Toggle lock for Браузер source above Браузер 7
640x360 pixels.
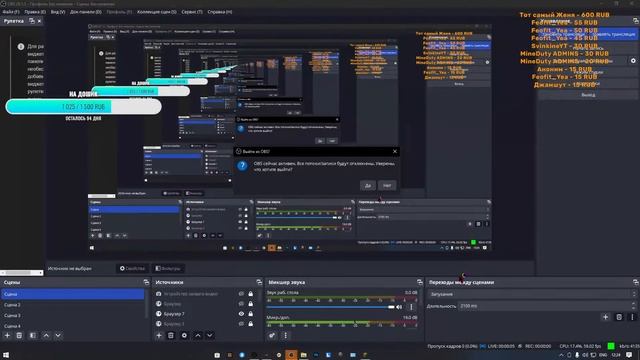pos(251,304)
